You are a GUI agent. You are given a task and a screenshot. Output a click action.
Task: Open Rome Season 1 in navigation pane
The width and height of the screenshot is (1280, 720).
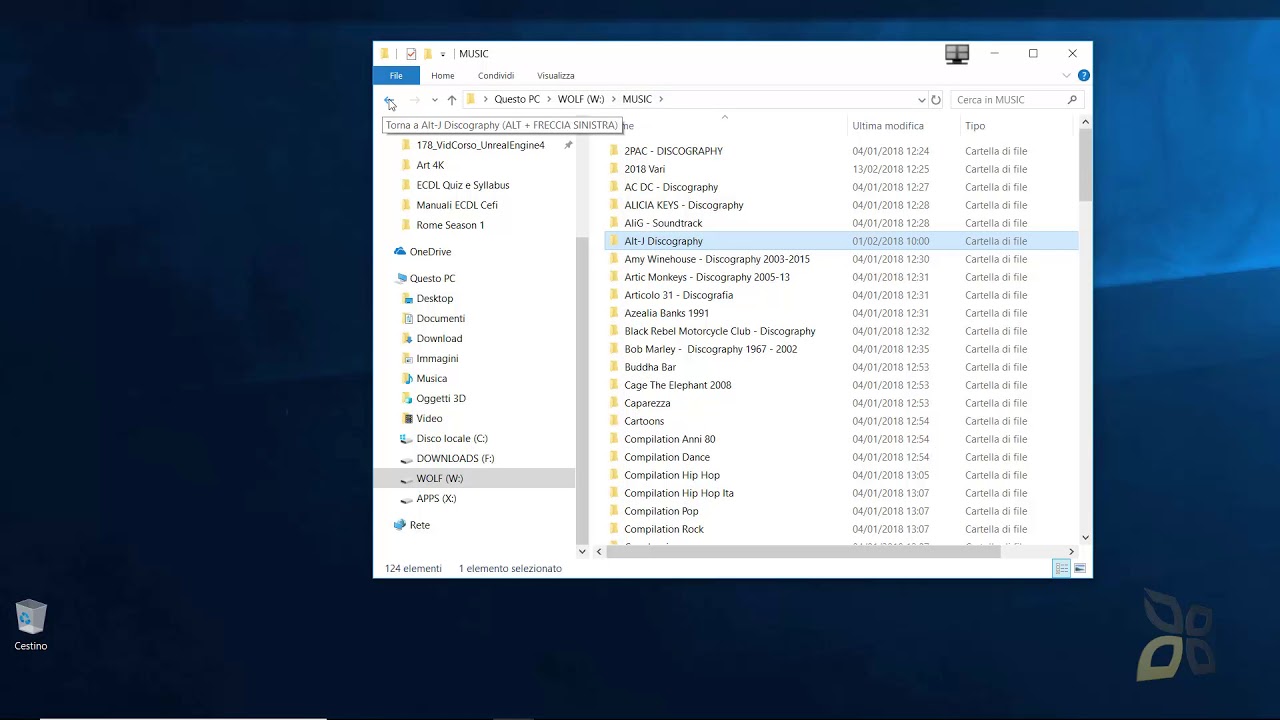[x=450, y=225]
